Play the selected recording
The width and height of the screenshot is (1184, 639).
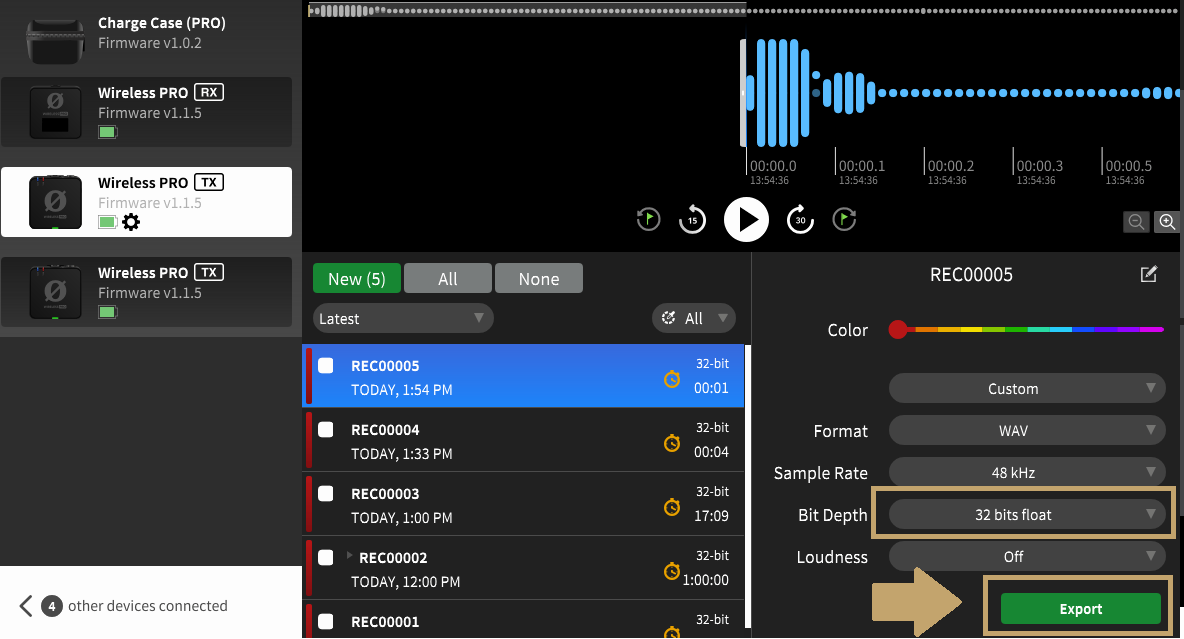pyautogui.click(x=746, y=220)
